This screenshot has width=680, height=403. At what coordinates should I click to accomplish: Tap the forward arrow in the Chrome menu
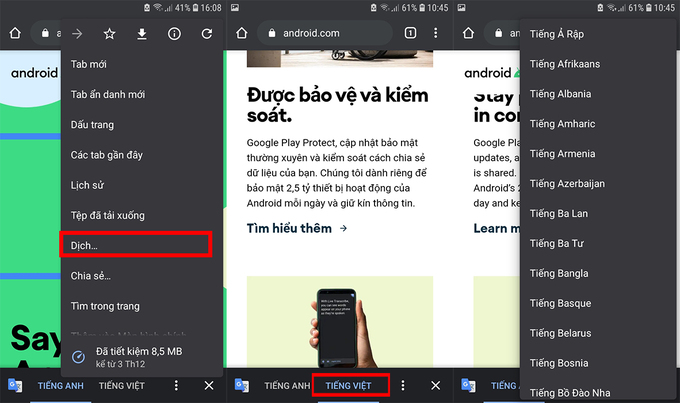(77, 33)
